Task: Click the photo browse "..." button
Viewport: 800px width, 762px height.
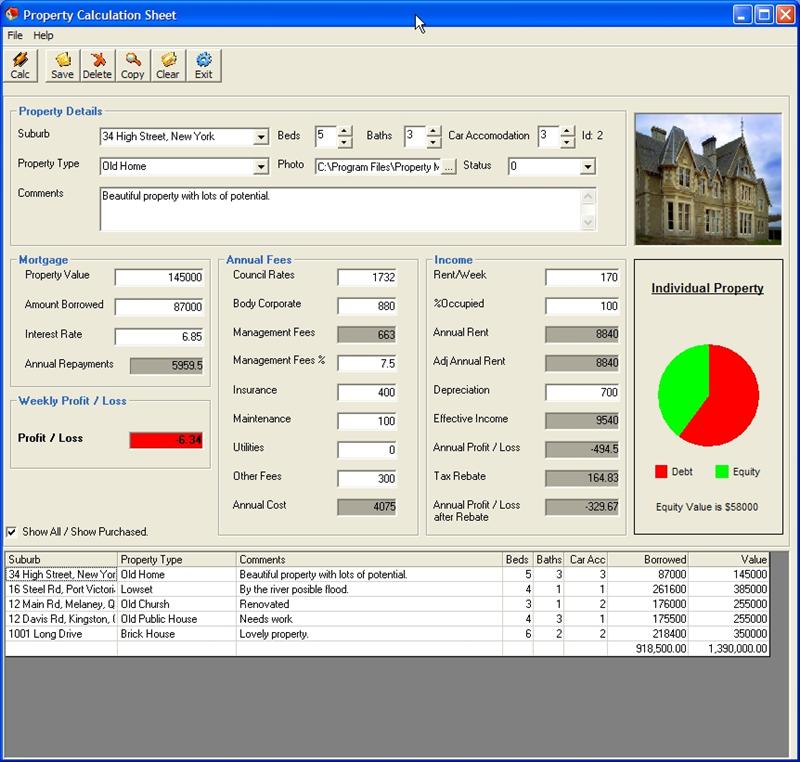Action: pyautogui.click(x=448, y=167)
